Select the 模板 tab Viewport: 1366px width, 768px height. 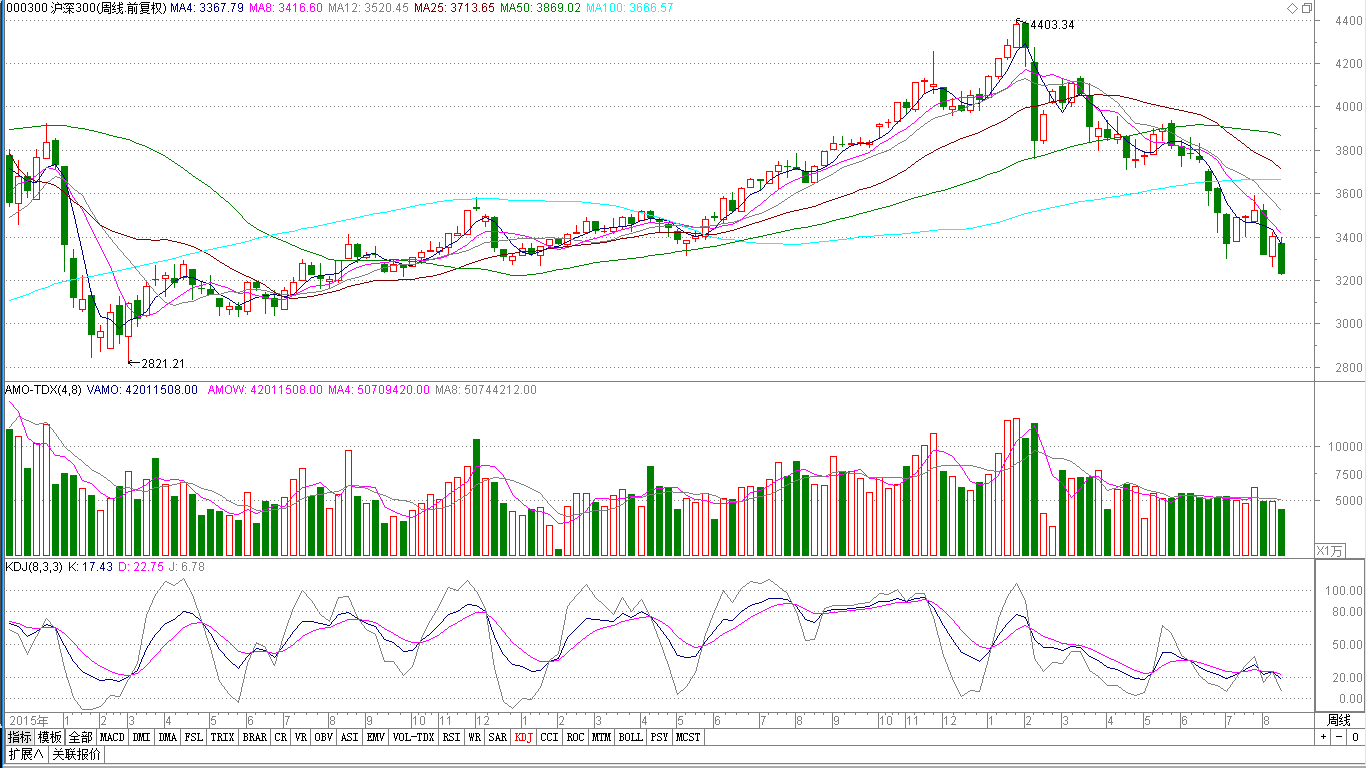[50, 737]
